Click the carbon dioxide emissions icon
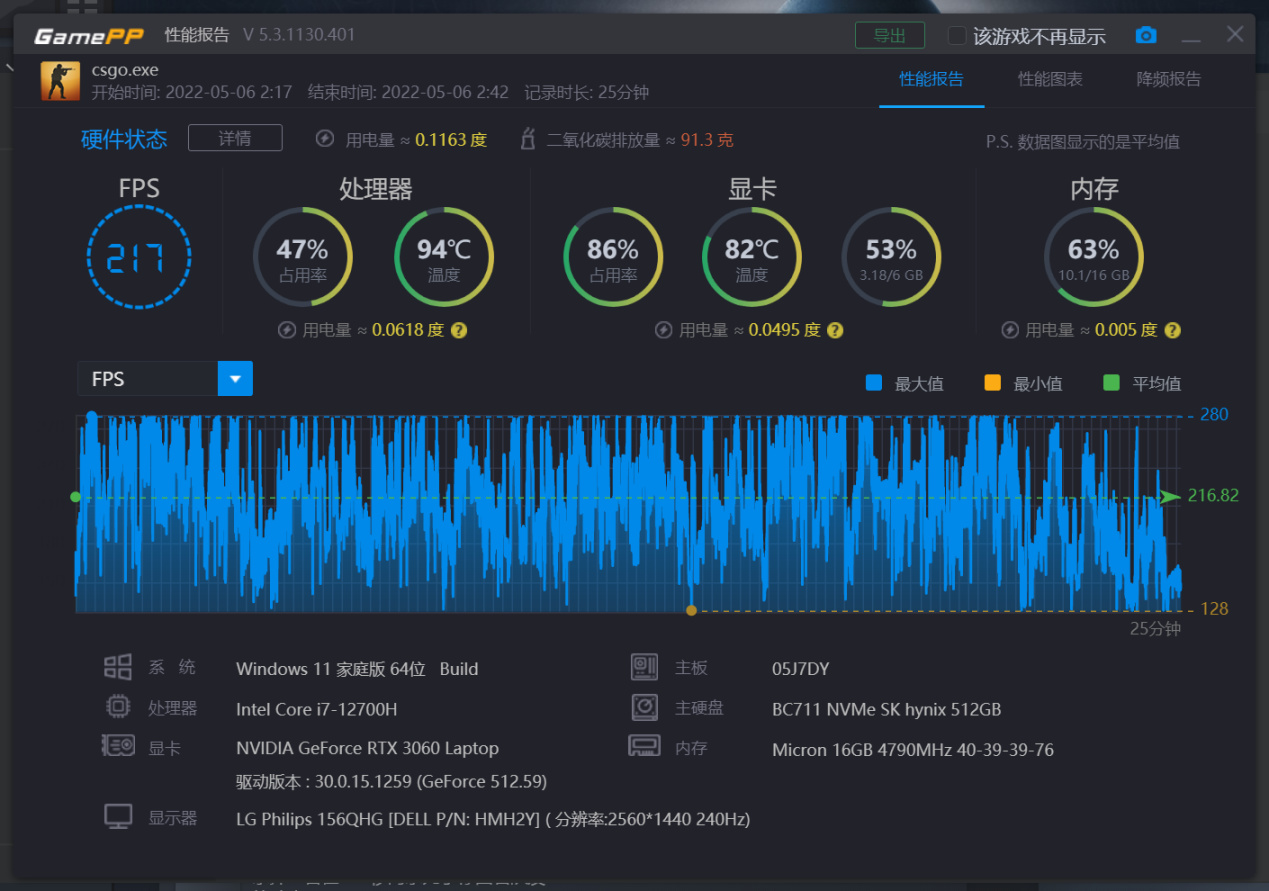This screenshot has width=1269, height=891. [527, 139]
